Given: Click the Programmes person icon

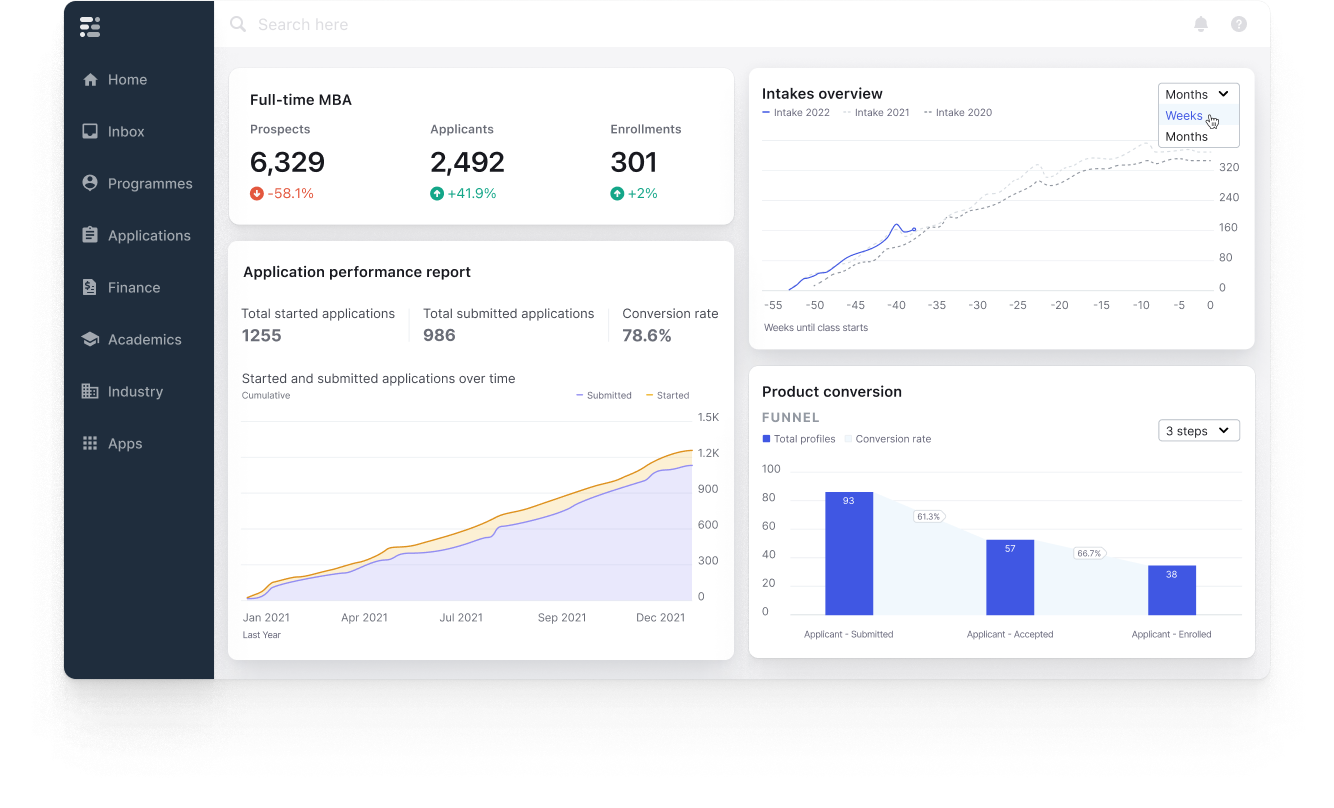Looking at the screenshot, I should point(90,184).
